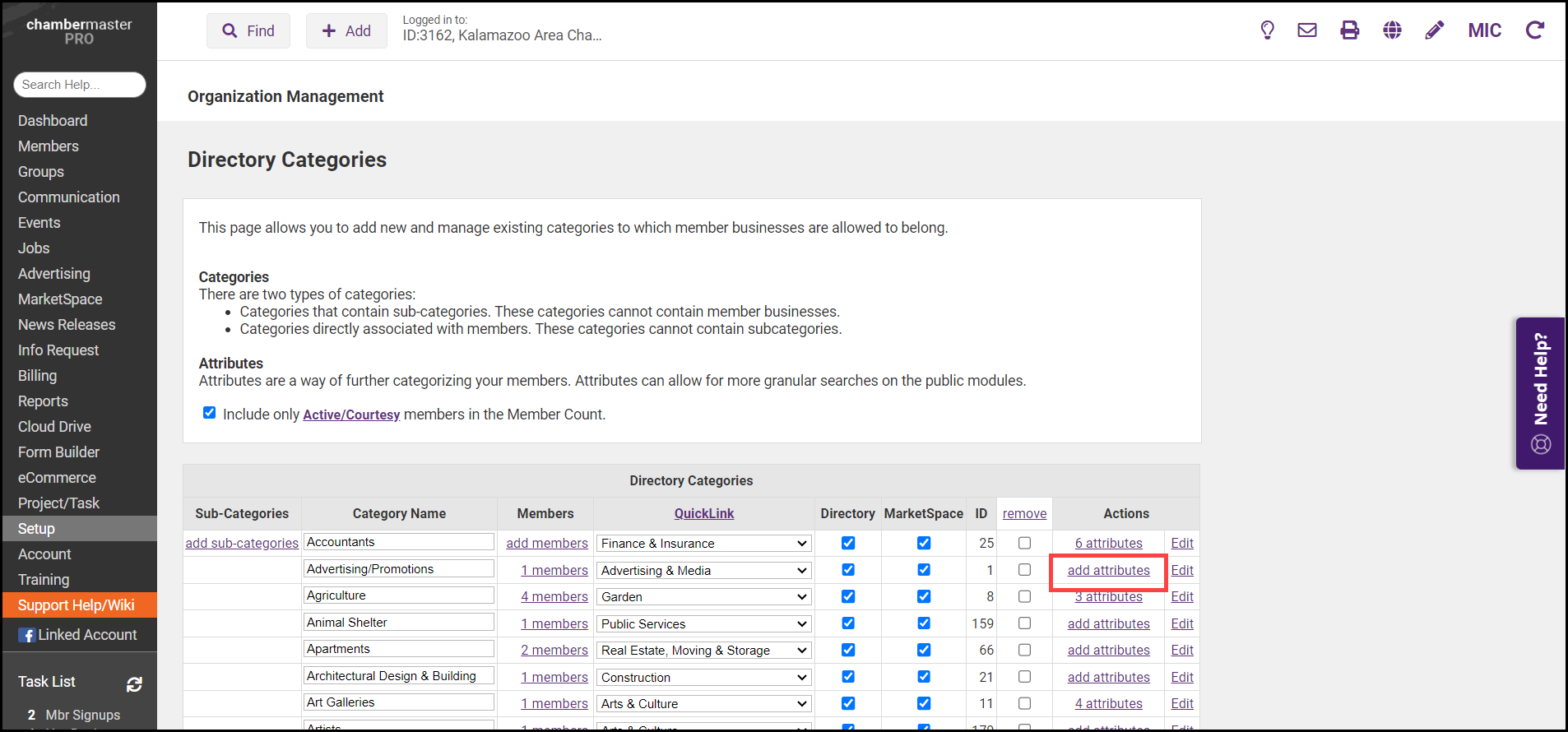Open Members in the left sidebar
Screen dimensions: 1568x732
(49, 146)
